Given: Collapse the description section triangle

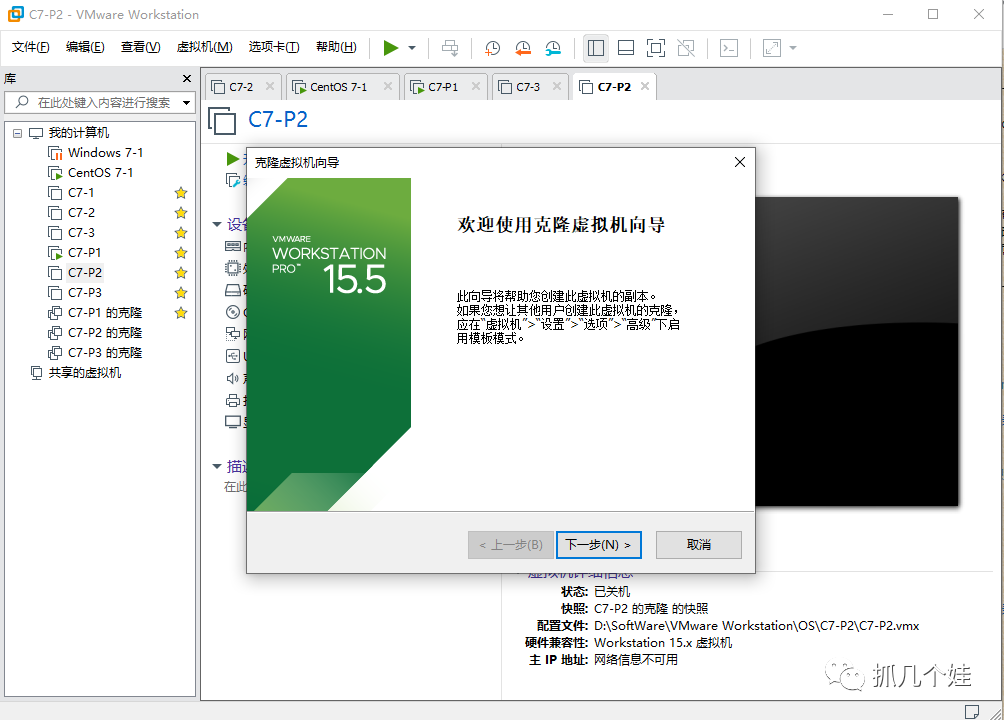Looking at the screenshot, I should click(x=216, y=466).
